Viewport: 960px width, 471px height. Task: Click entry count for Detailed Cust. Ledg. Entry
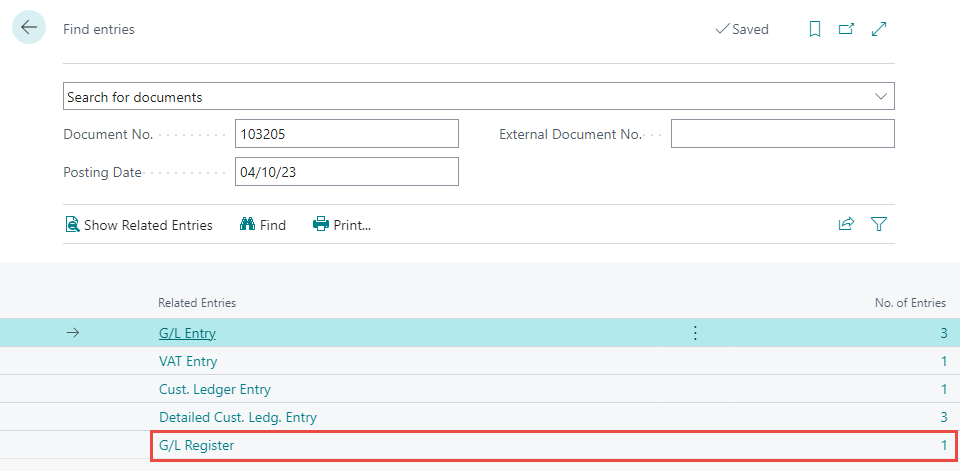[944, 418]
